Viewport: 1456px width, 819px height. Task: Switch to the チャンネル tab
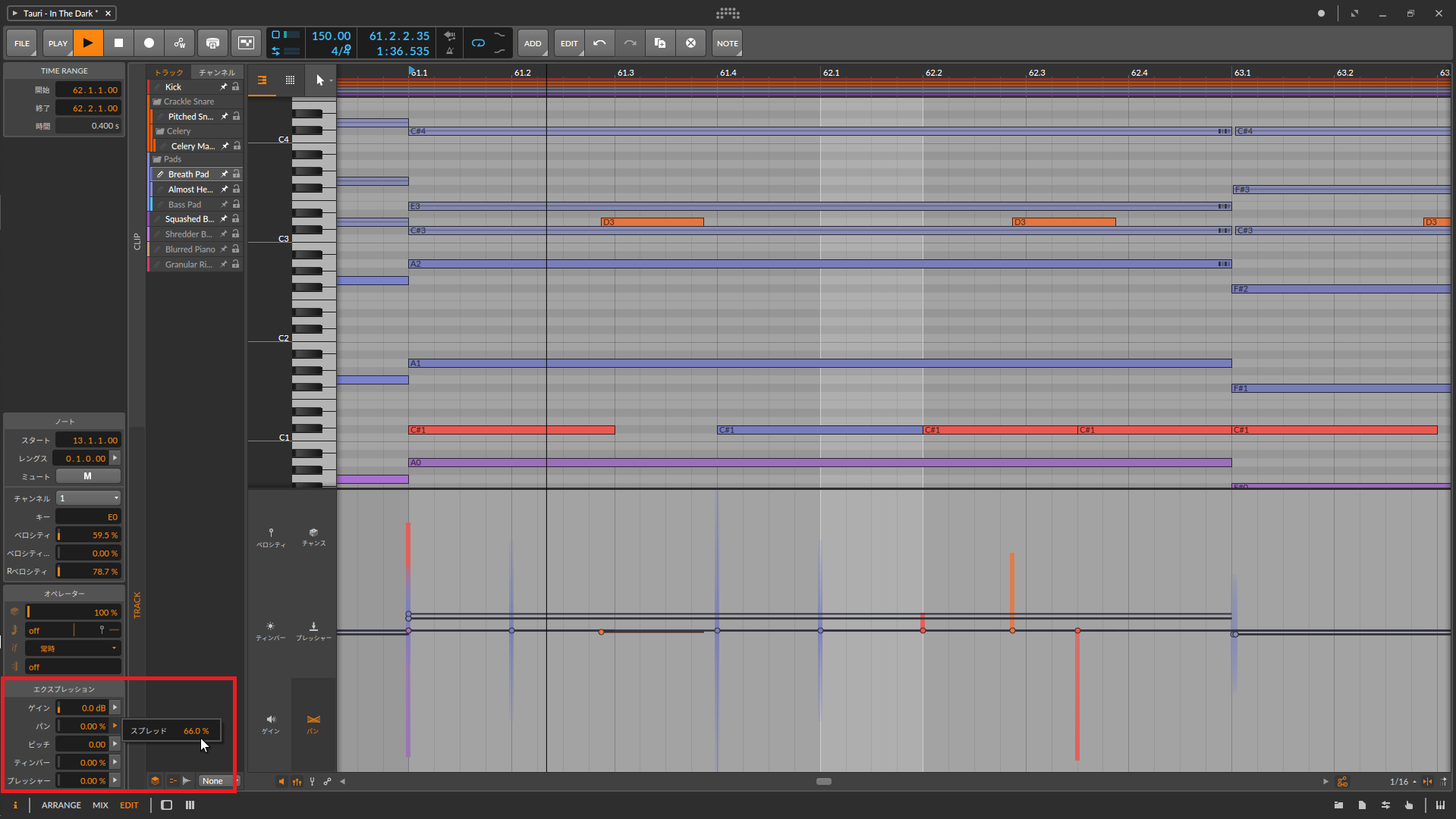(x=217, y=72)
